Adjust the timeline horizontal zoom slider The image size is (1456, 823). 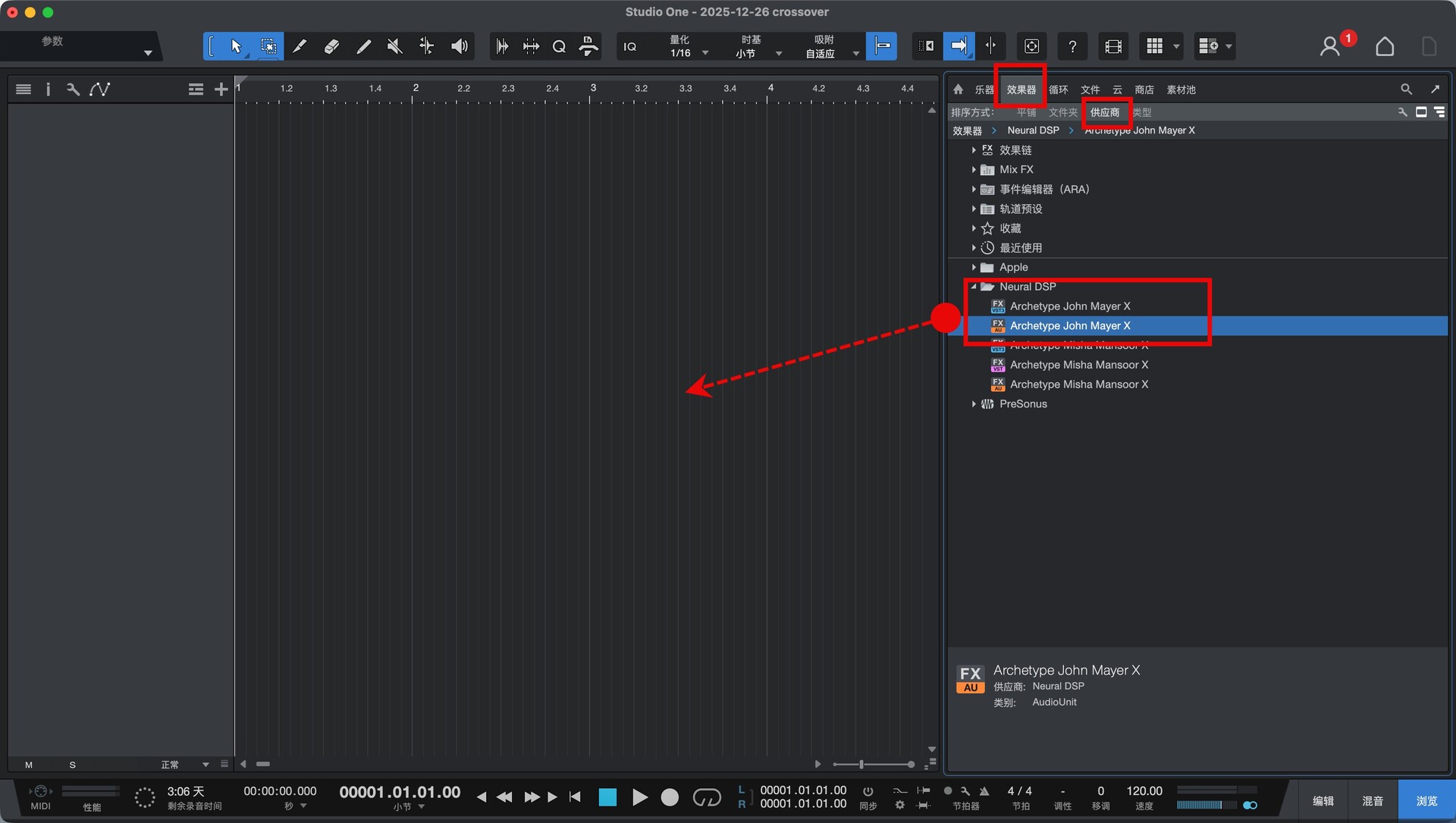[x=861, y=764]
